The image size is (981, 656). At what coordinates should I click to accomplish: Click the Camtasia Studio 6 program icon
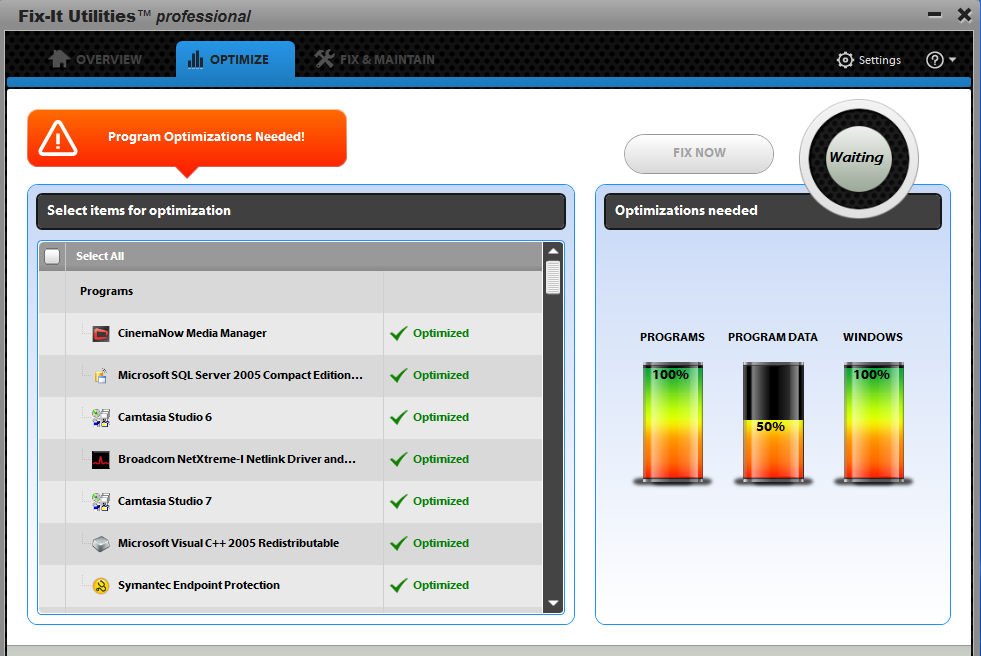[x=101, y=417]
